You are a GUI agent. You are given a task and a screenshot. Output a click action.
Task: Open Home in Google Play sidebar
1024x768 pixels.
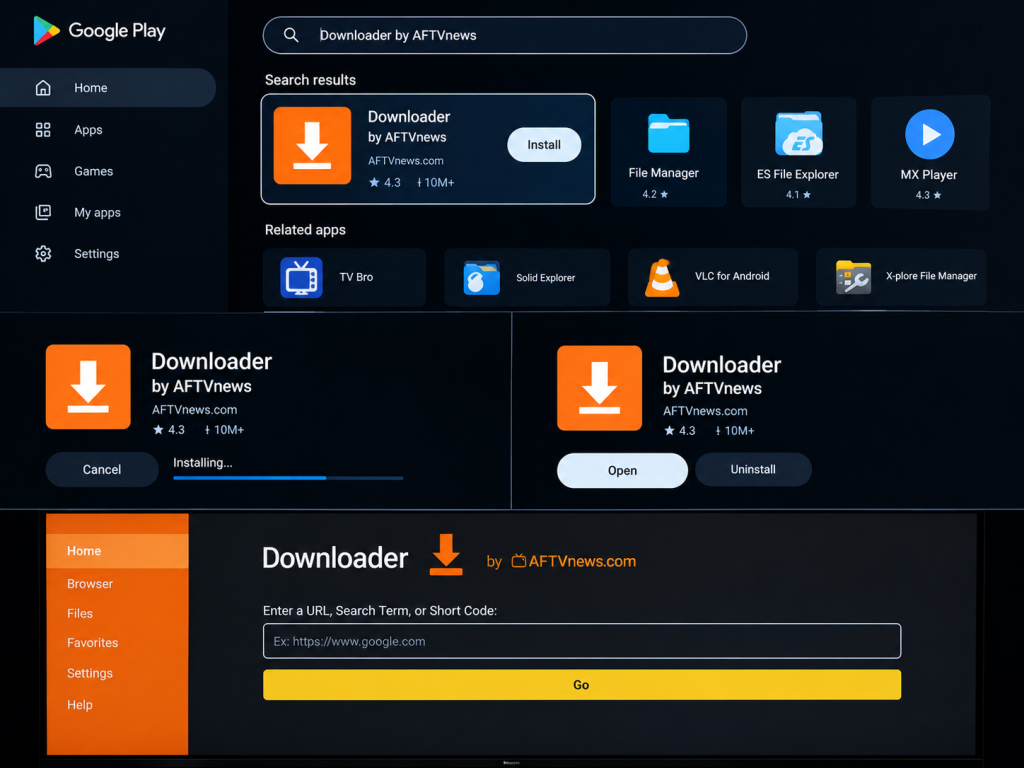click(x=108, y=88)
